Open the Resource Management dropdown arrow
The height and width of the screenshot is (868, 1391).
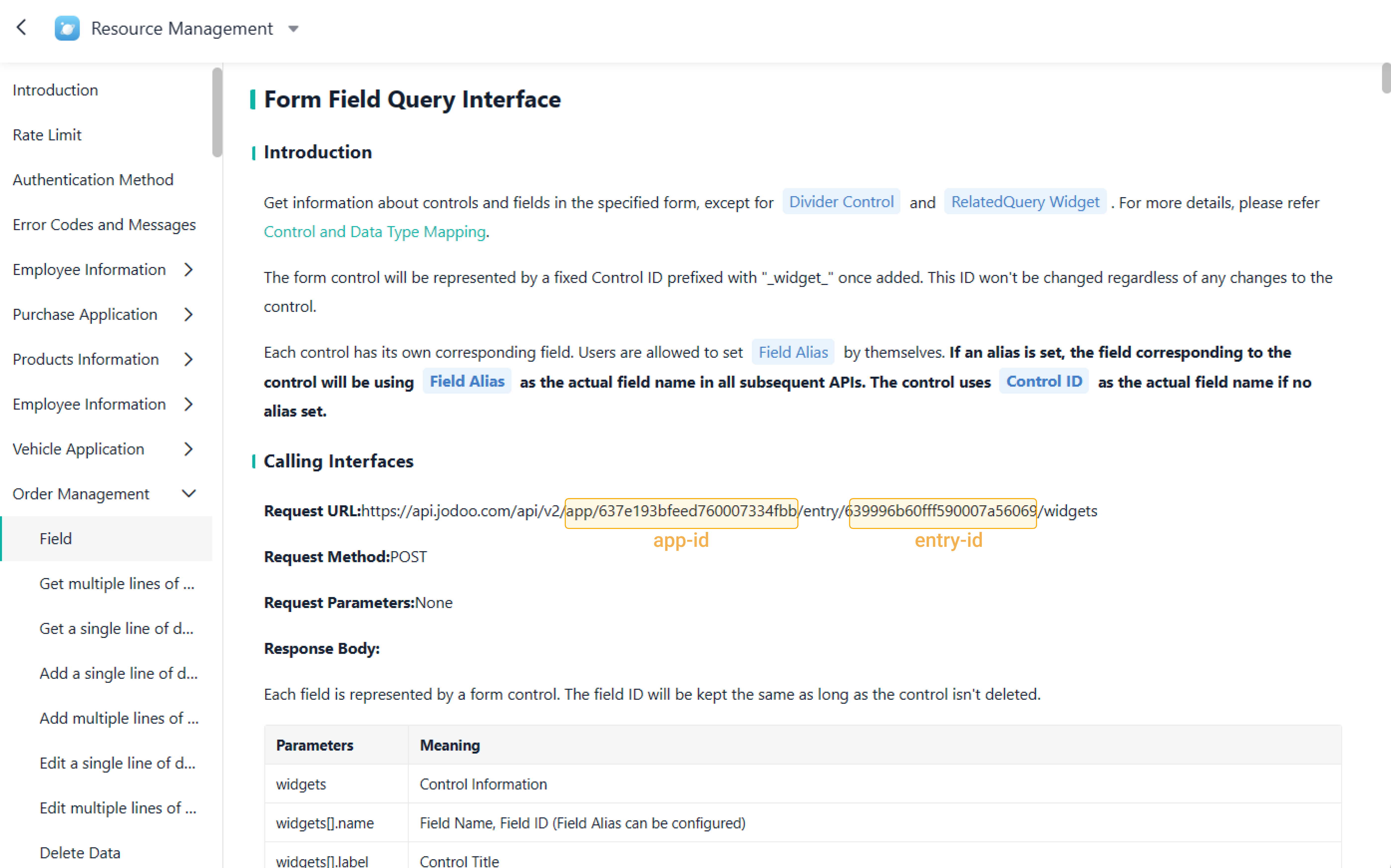coord(293,29)
